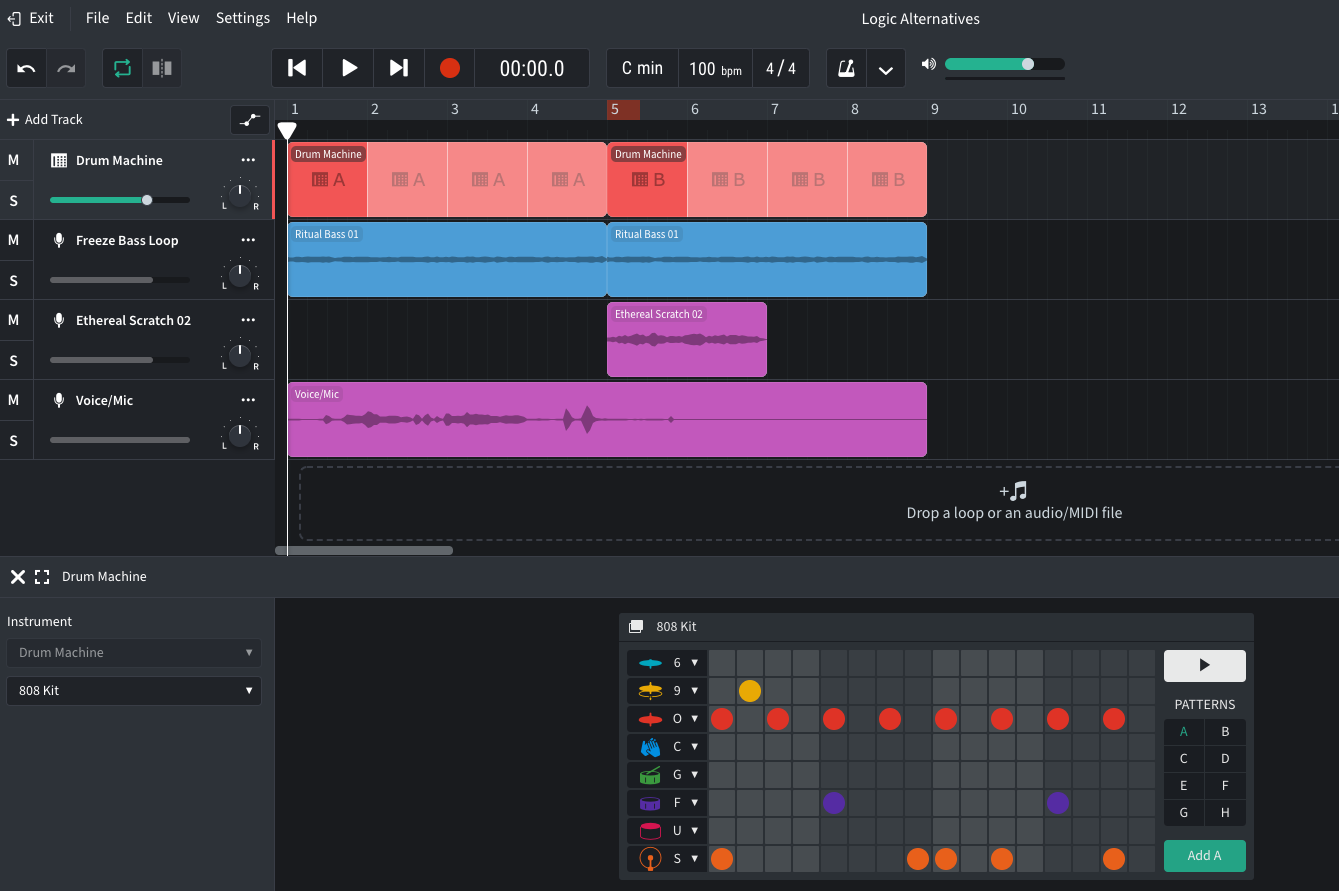This screenshot has width=1339, height=891.
Task: Toggle loop playback mode
Action: (x=121, y=68)
